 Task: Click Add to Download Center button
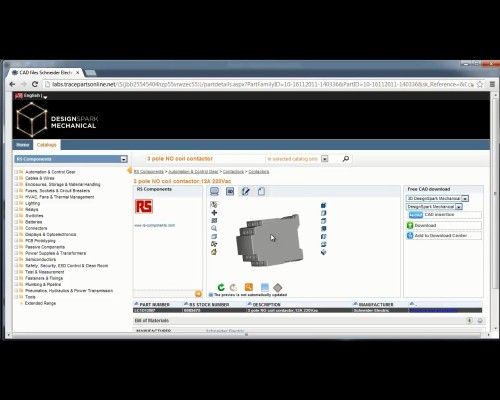click(444, 236)
